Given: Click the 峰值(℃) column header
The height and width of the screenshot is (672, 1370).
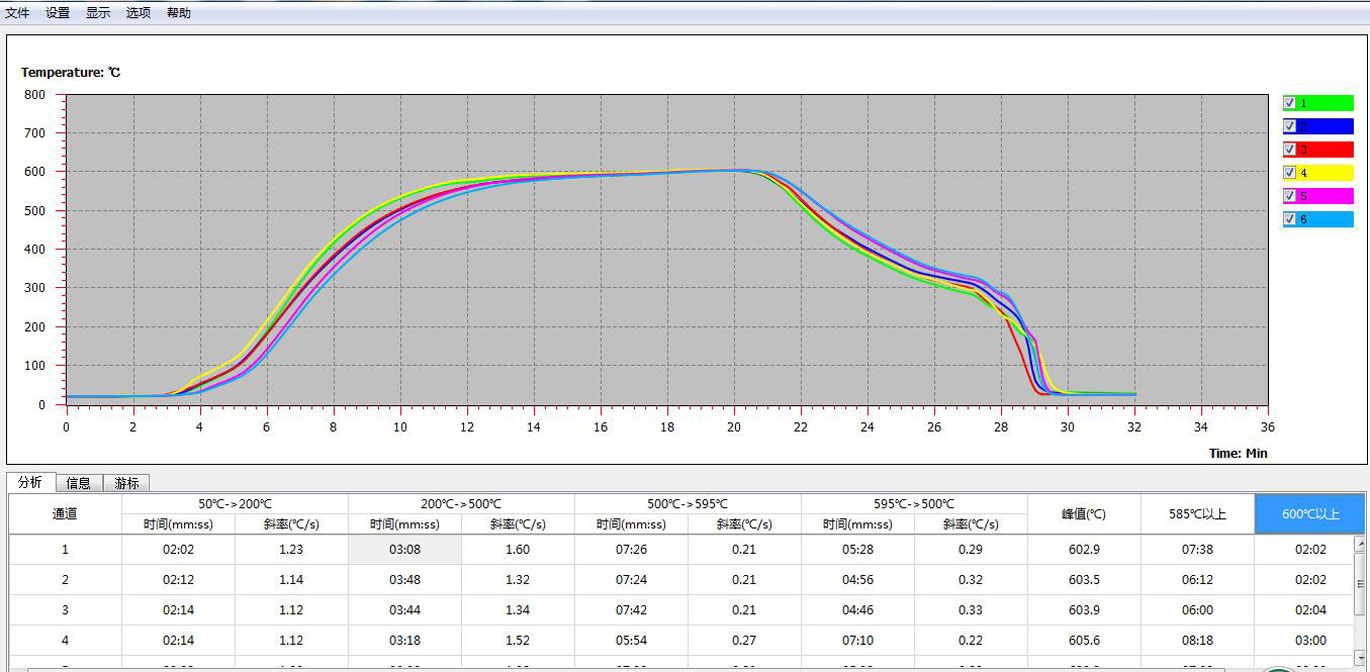Looking at the screenshot, I should coord(1084,514).
